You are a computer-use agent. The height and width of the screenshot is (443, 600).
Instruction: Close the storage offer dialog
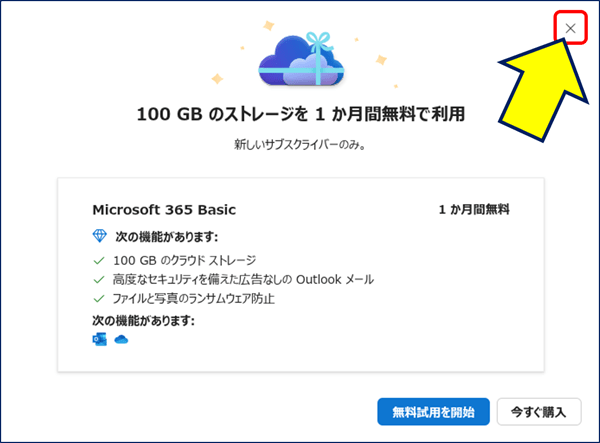tap(570, 28)
